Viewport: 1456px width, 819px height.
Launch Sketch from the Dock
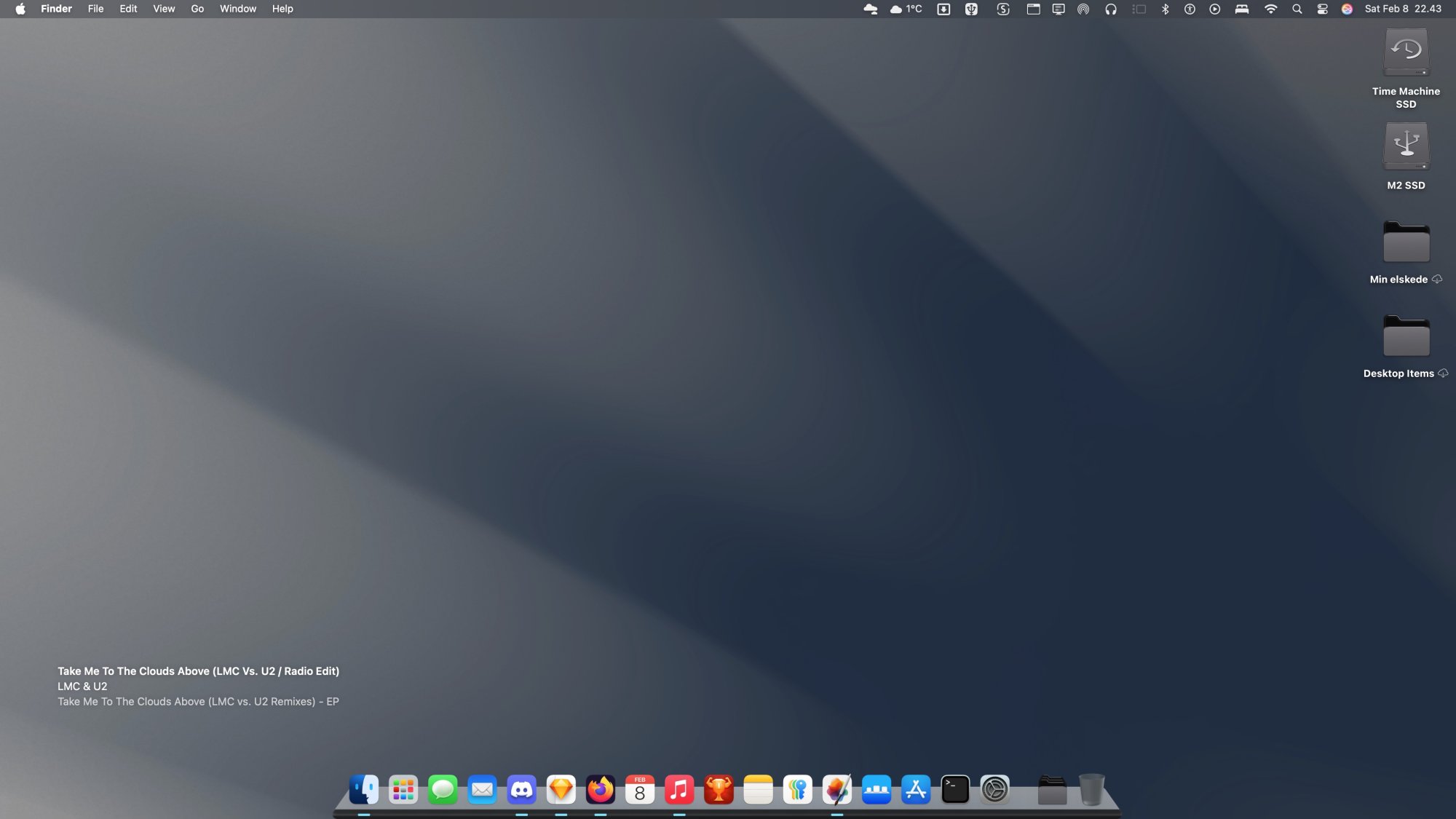pyautogui.click(x=561, y=789)
